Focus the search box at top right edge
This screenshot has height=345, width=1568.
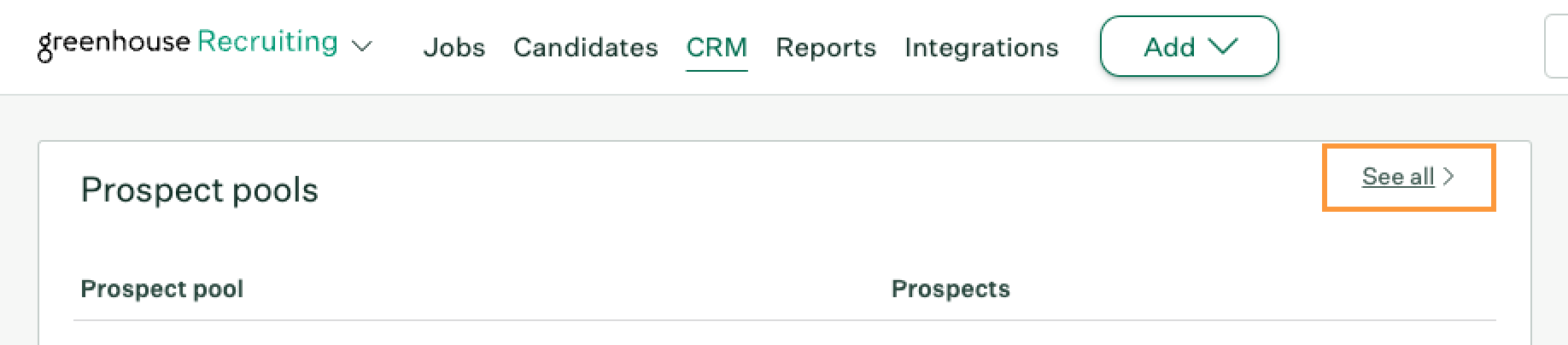pyautogui.click(x=1556, y=47)
